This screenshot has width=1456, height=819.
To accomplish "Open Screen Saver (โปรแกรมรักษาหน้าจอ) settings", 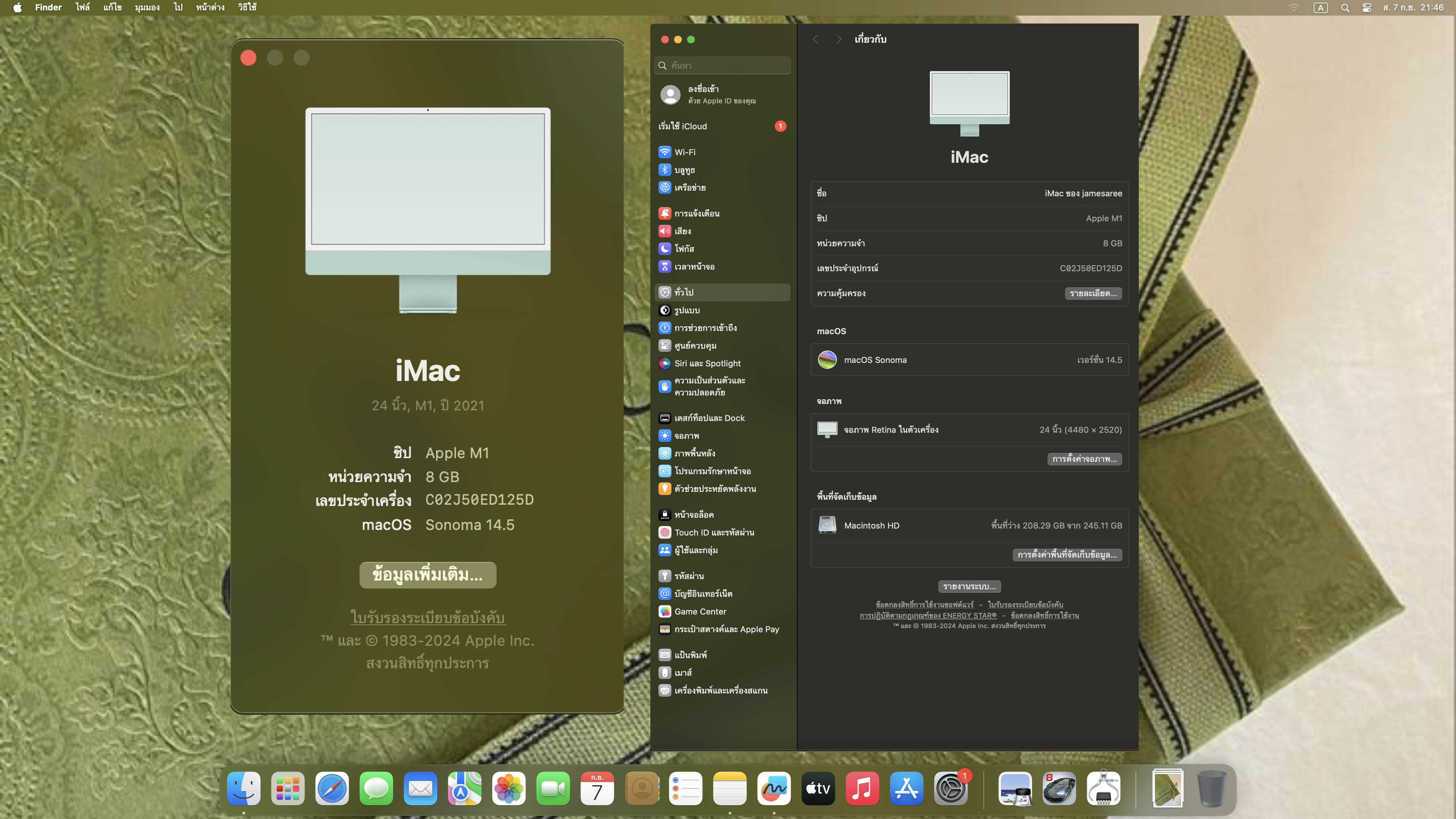I will point(722,471).
